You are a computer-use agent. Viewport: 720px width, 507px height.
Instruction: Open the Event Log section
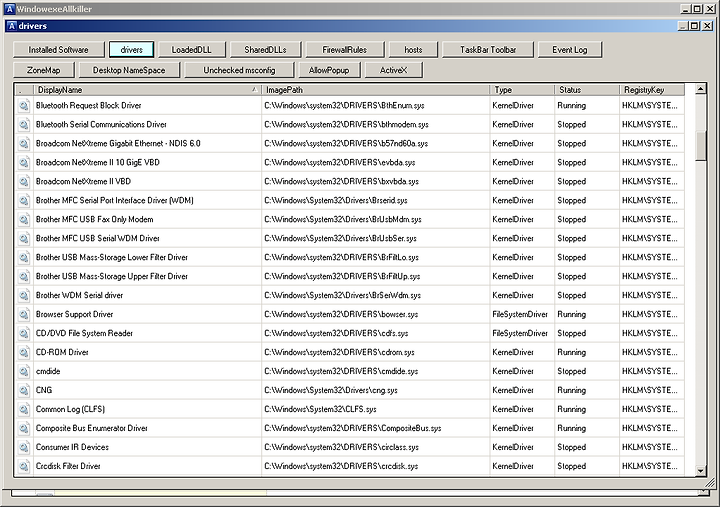tap(569, 50)
